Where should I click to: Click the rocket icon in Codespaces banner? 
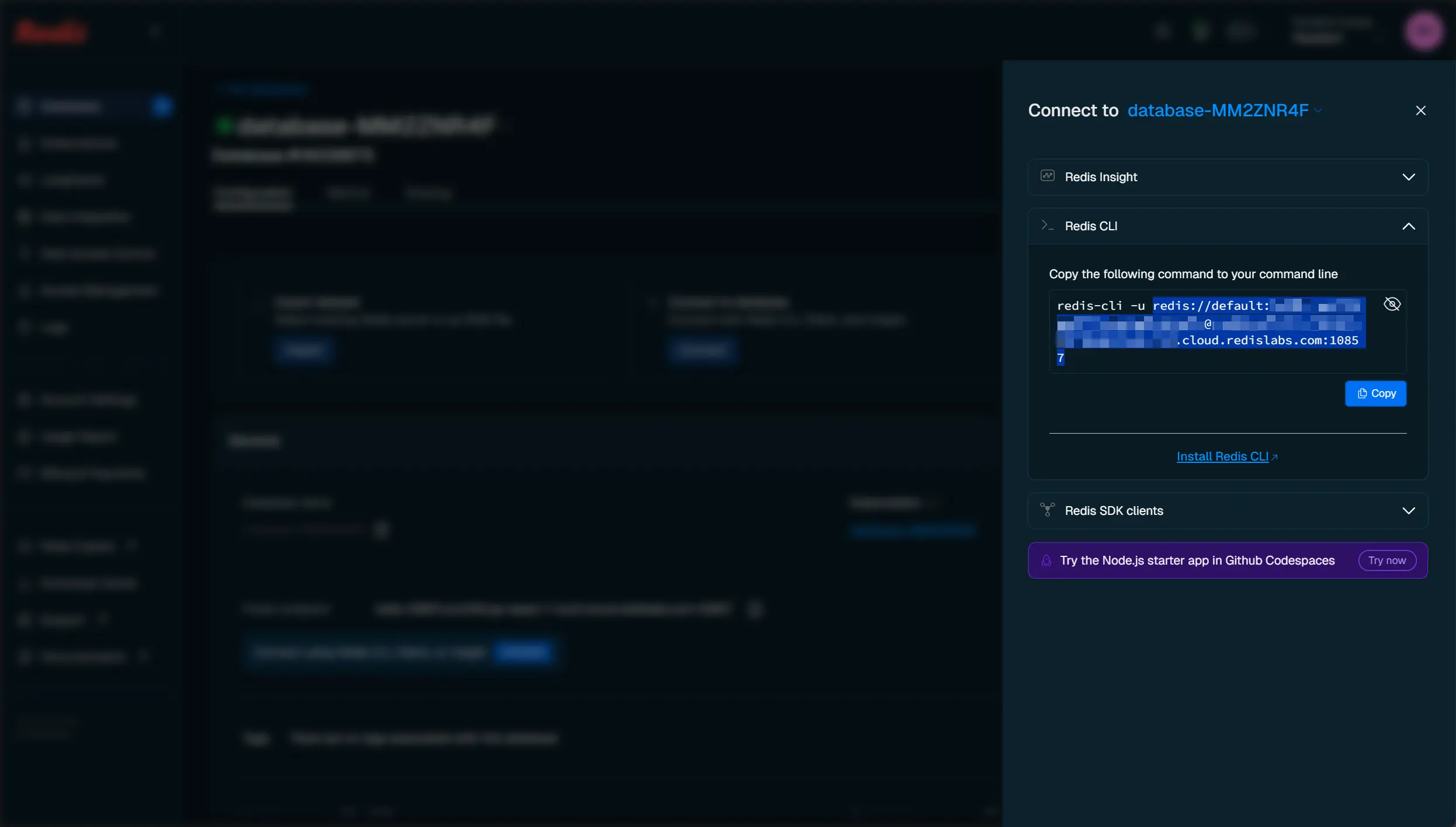1046,561
